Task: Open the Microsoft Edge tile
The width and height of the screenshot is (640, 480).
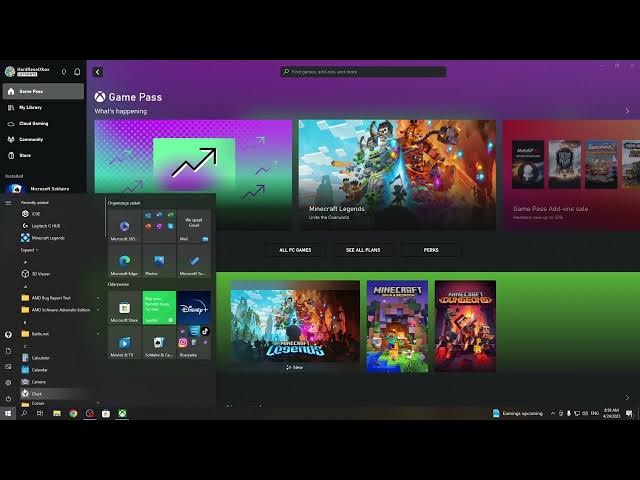Action: tap(124, 261)
